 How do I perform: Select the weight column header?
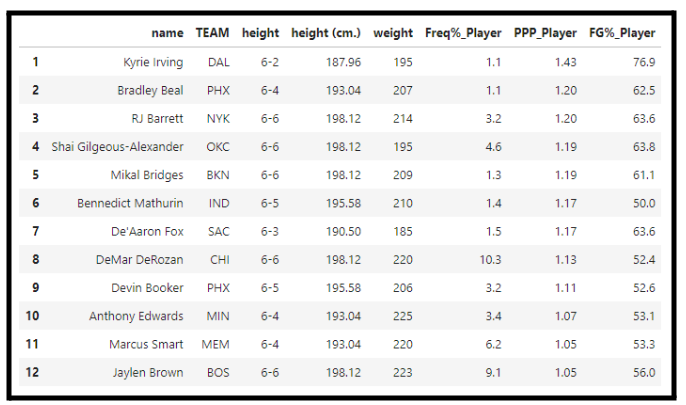(x=393, y=33)
